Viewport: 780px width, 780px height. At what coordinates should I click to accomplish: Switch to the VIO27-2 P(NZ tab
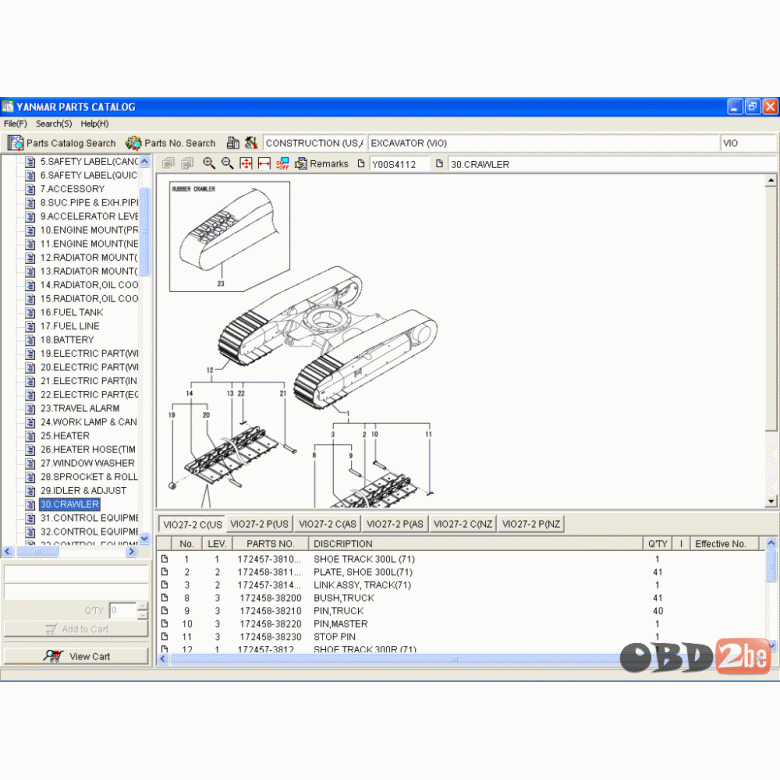click(x=531, y=524)
